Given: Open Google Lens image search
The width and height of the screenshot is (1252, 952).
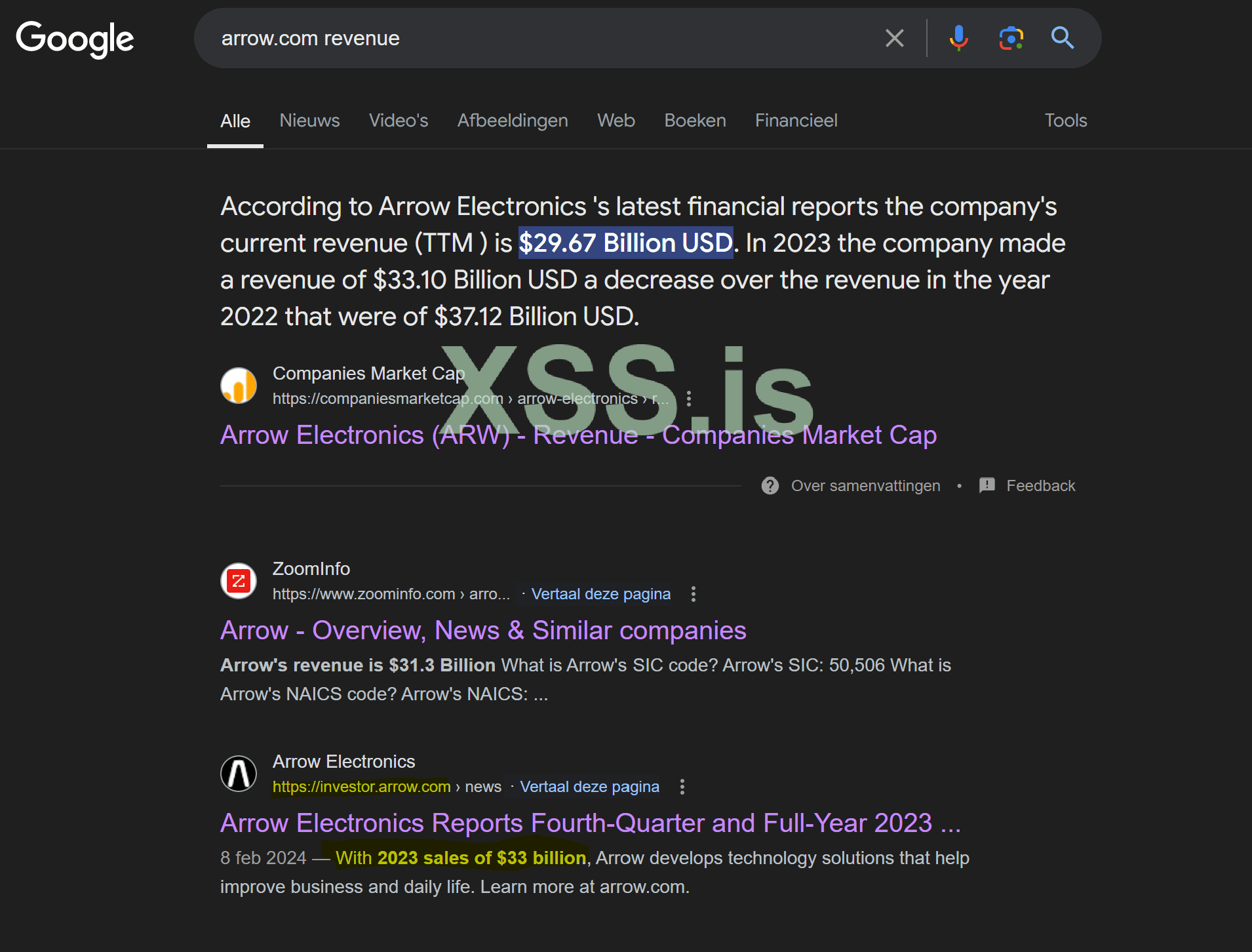Looking at the screenshot, I should tap(1011, 38).
